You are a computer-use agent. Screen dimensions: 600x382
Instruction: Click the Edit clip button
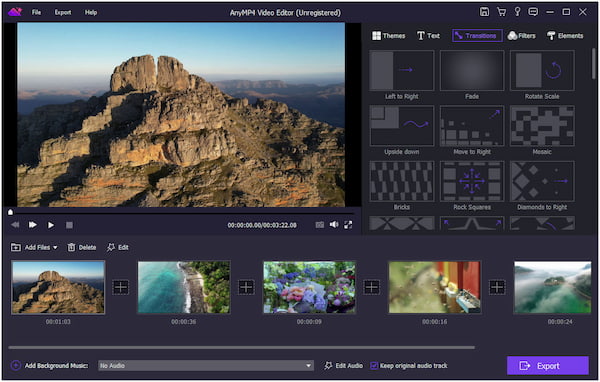tap(117, 247)
